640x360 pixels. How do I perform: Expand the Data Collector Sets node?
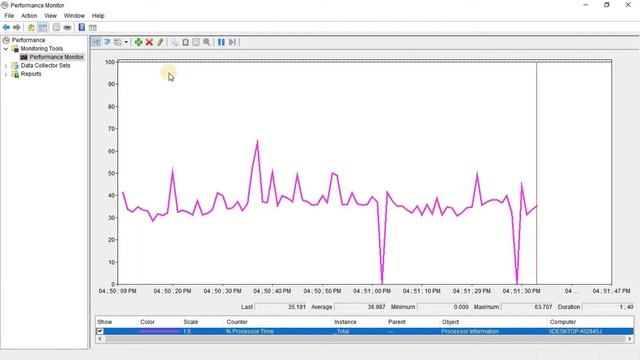point(6,66)
